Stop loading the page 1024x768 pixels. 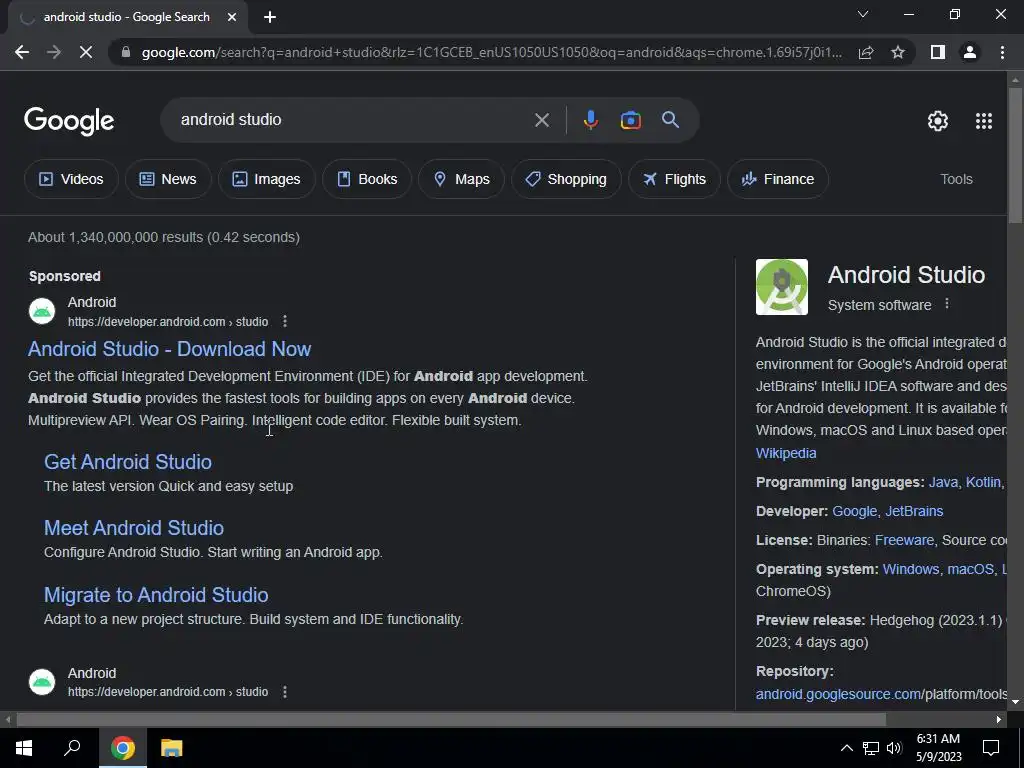[86, 52]
